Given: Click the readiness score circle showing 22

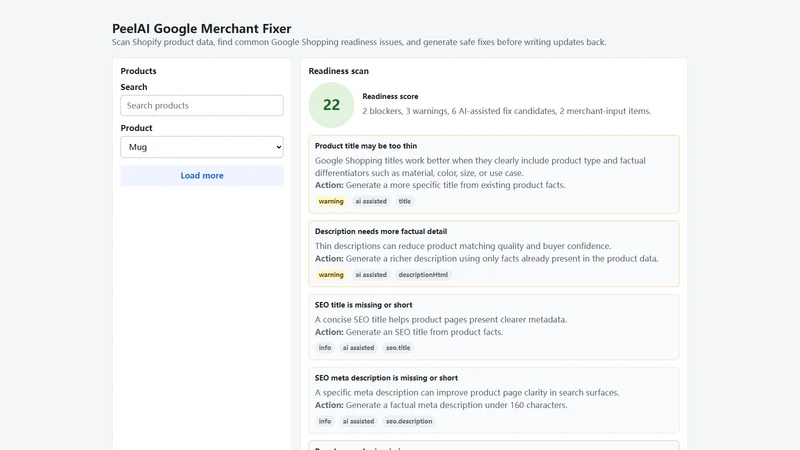Looking at the screenshot, I should [x=331, y=105].
